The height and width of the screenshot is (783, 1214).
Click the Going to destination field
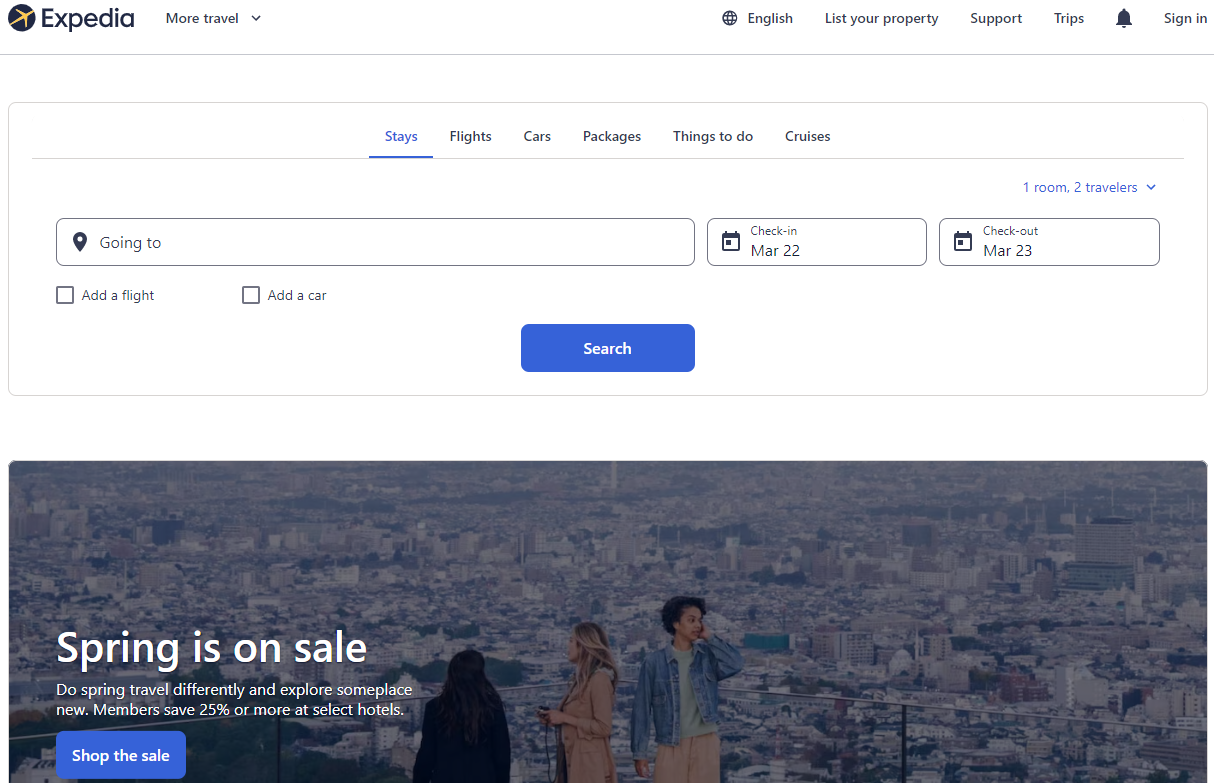(375, 242)
